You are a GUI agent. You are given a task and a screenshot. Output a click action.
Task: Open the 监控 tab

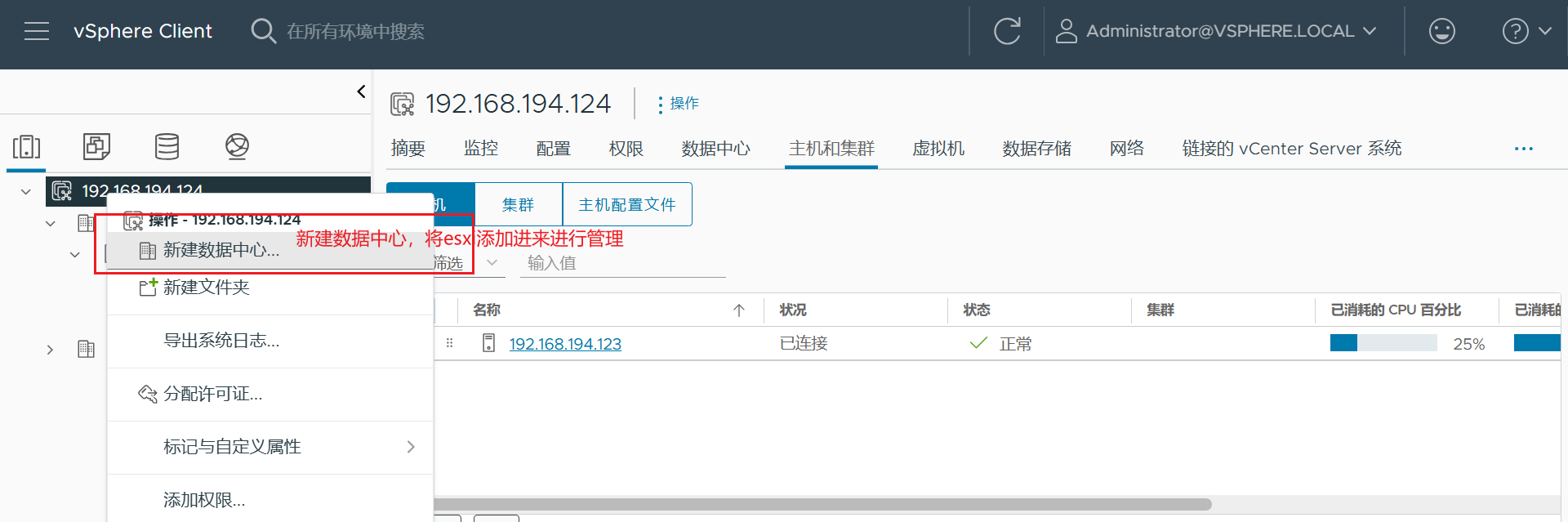click(x=481, y=149)
